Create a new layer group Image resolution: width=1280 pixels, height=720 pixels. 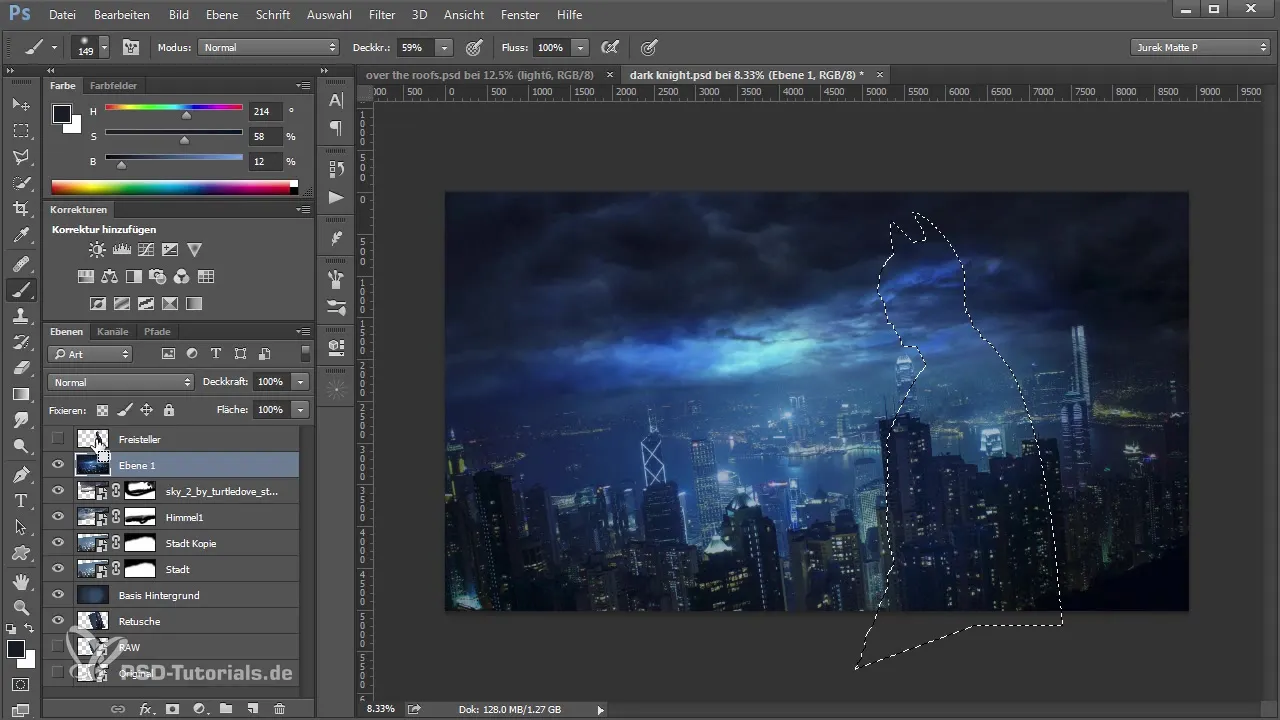coord(226,709)
